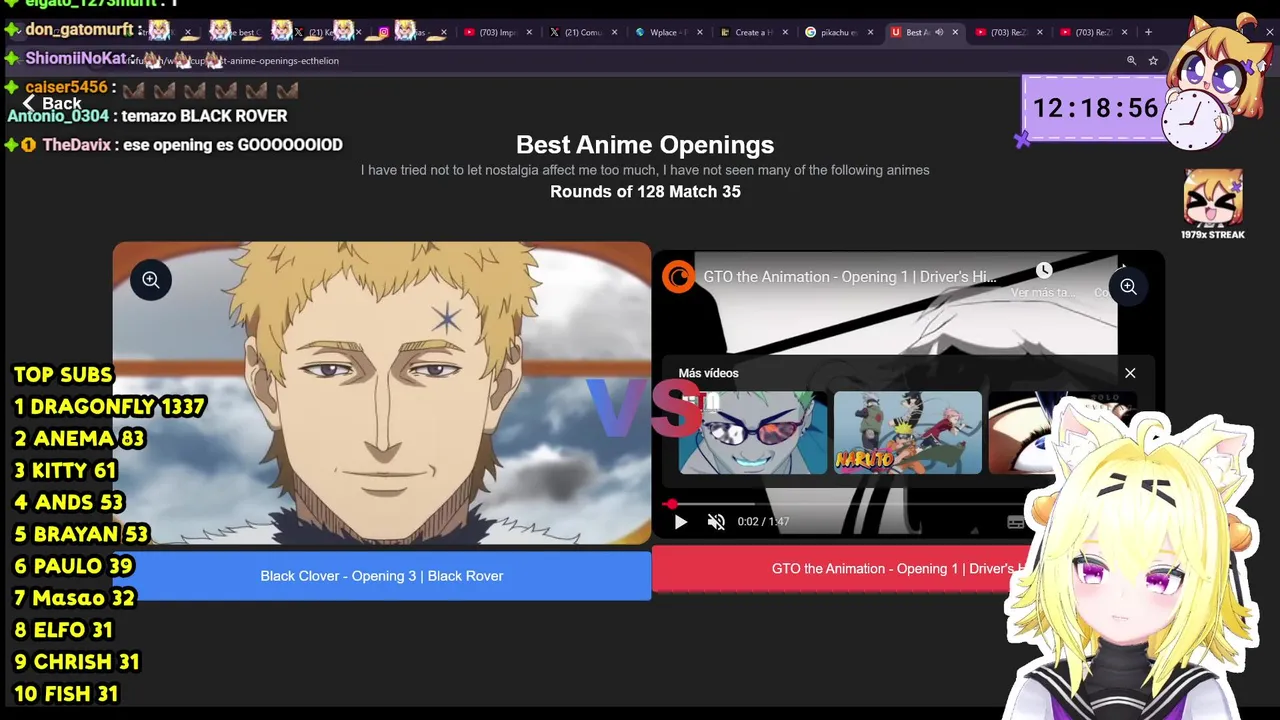Click the 3 KITTY 61 top sub entry
Screen dimensions: 1280x720
pyautogui.click(x=65, y=471)
